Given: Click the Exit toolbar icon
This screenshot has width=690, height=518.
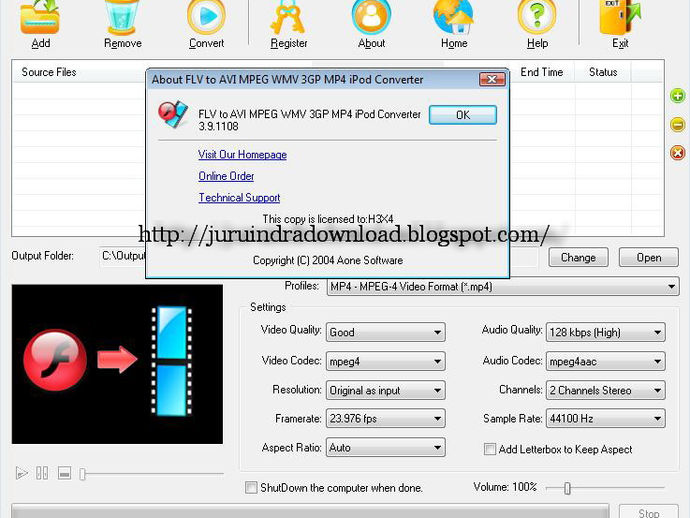Looking at the screenshot, I should pyautogui.click(x=620, y=18).
